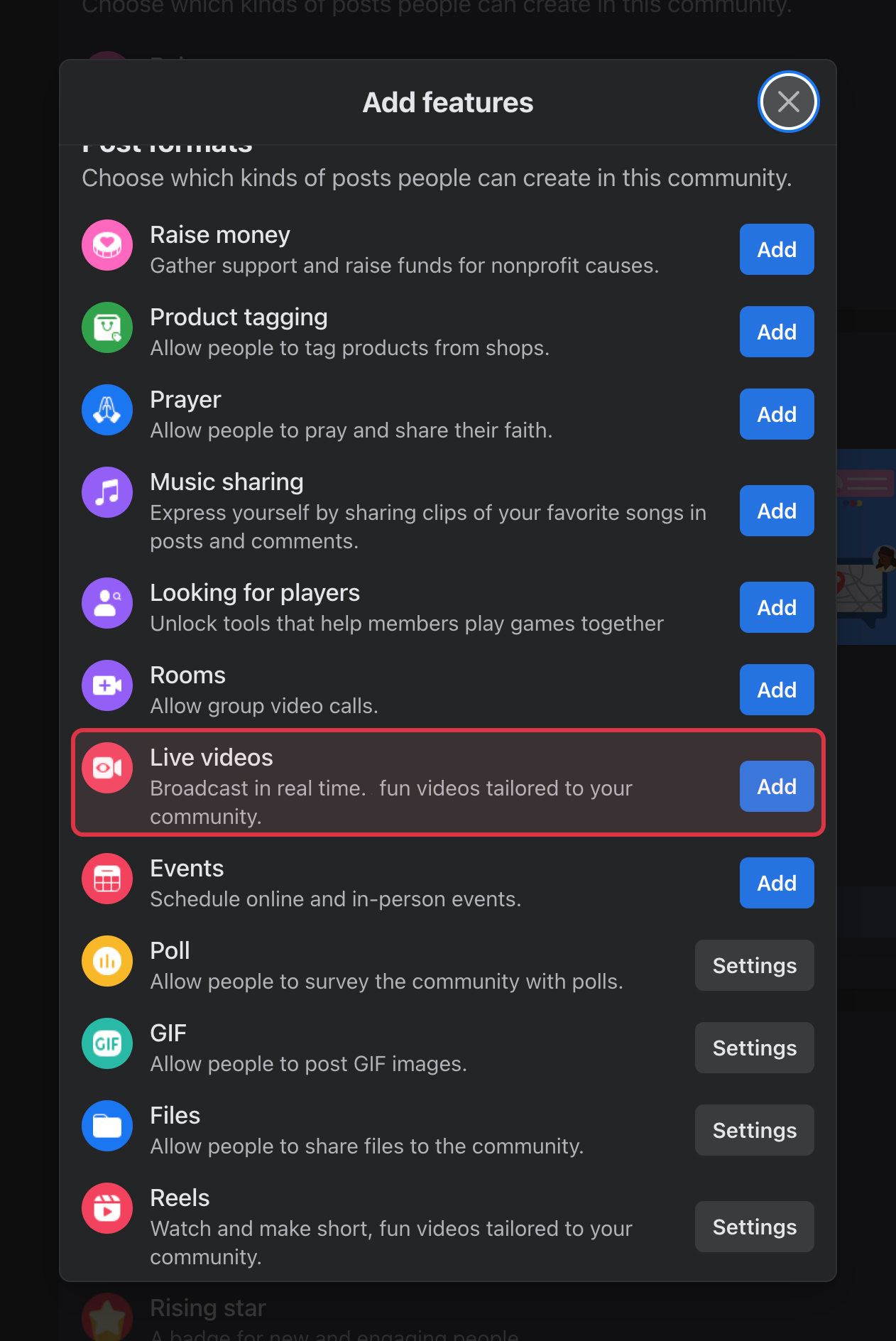Select the Looking for players icon

107,603
